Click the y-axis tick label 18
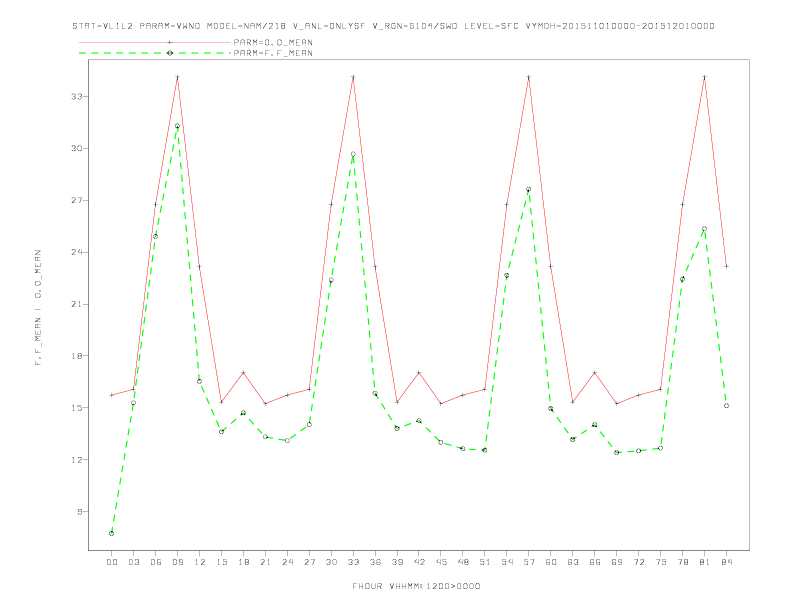Viewport: 792px width, 612px height. 77,355
